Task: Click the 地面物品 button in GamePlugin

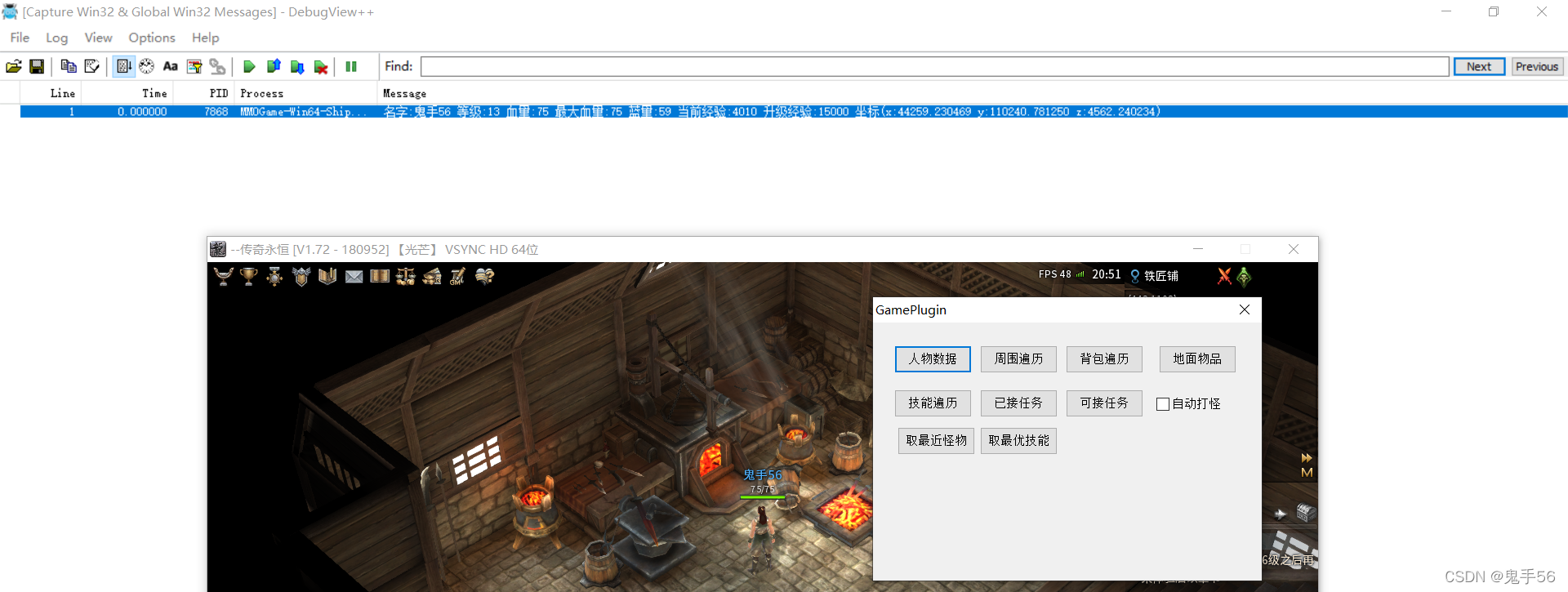Action: click(x=1197, y=359)
